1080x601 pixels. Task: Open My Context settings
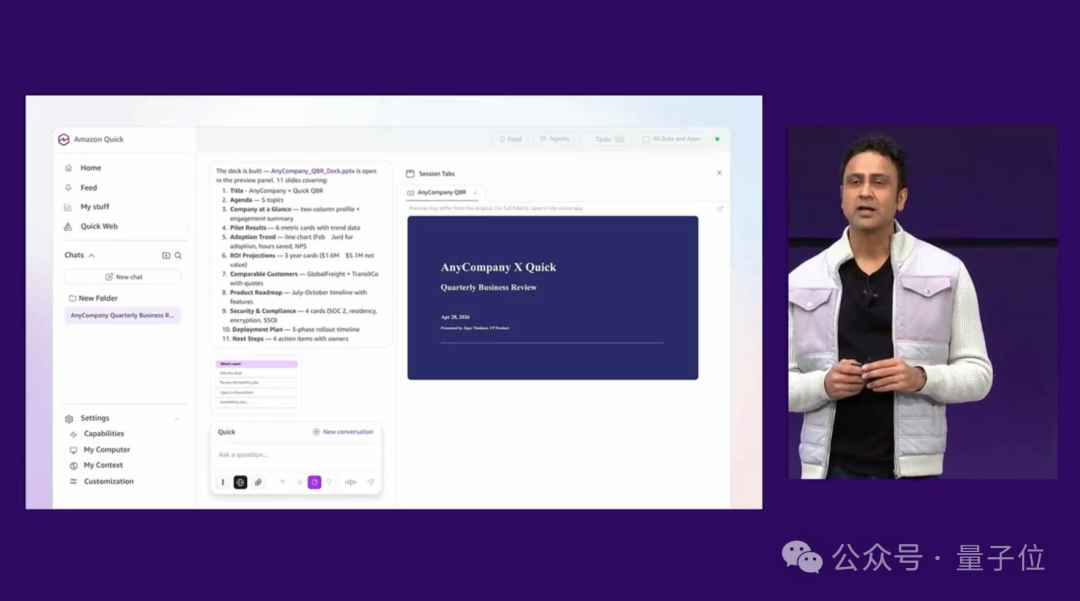click(x=103, y=465)
